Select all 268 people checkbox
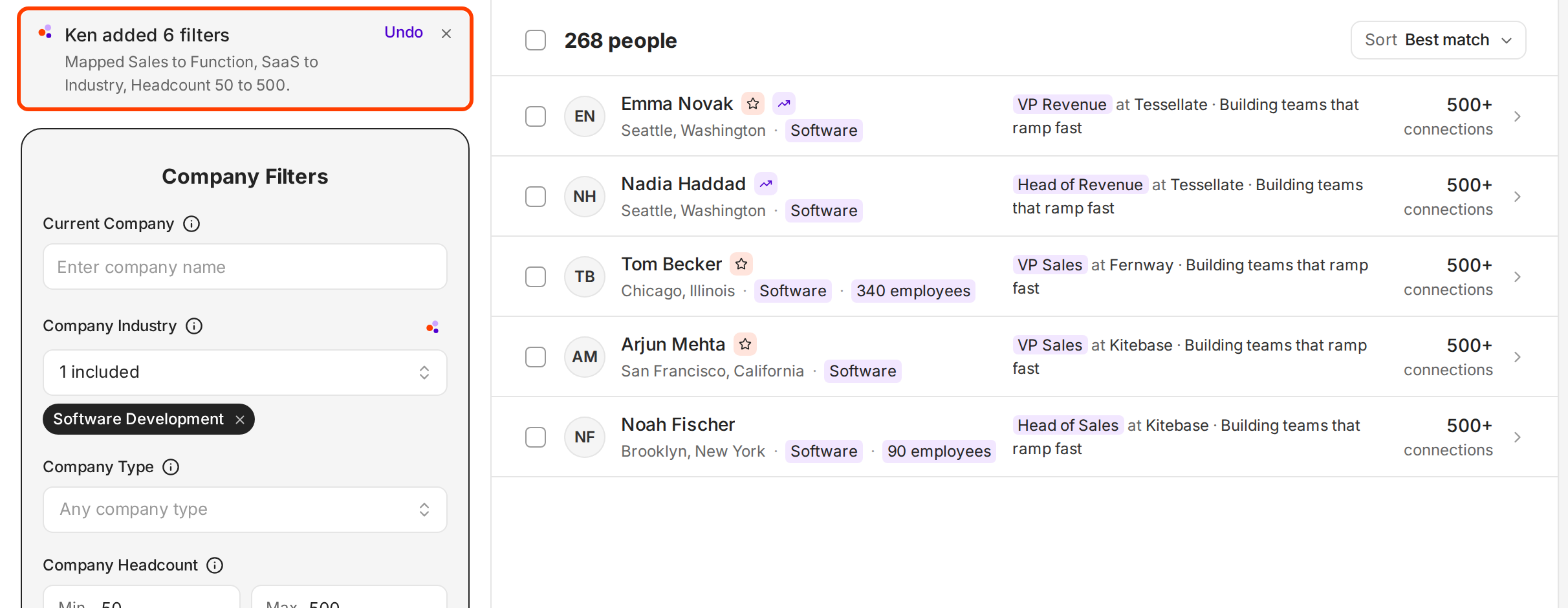 (536, 40)
